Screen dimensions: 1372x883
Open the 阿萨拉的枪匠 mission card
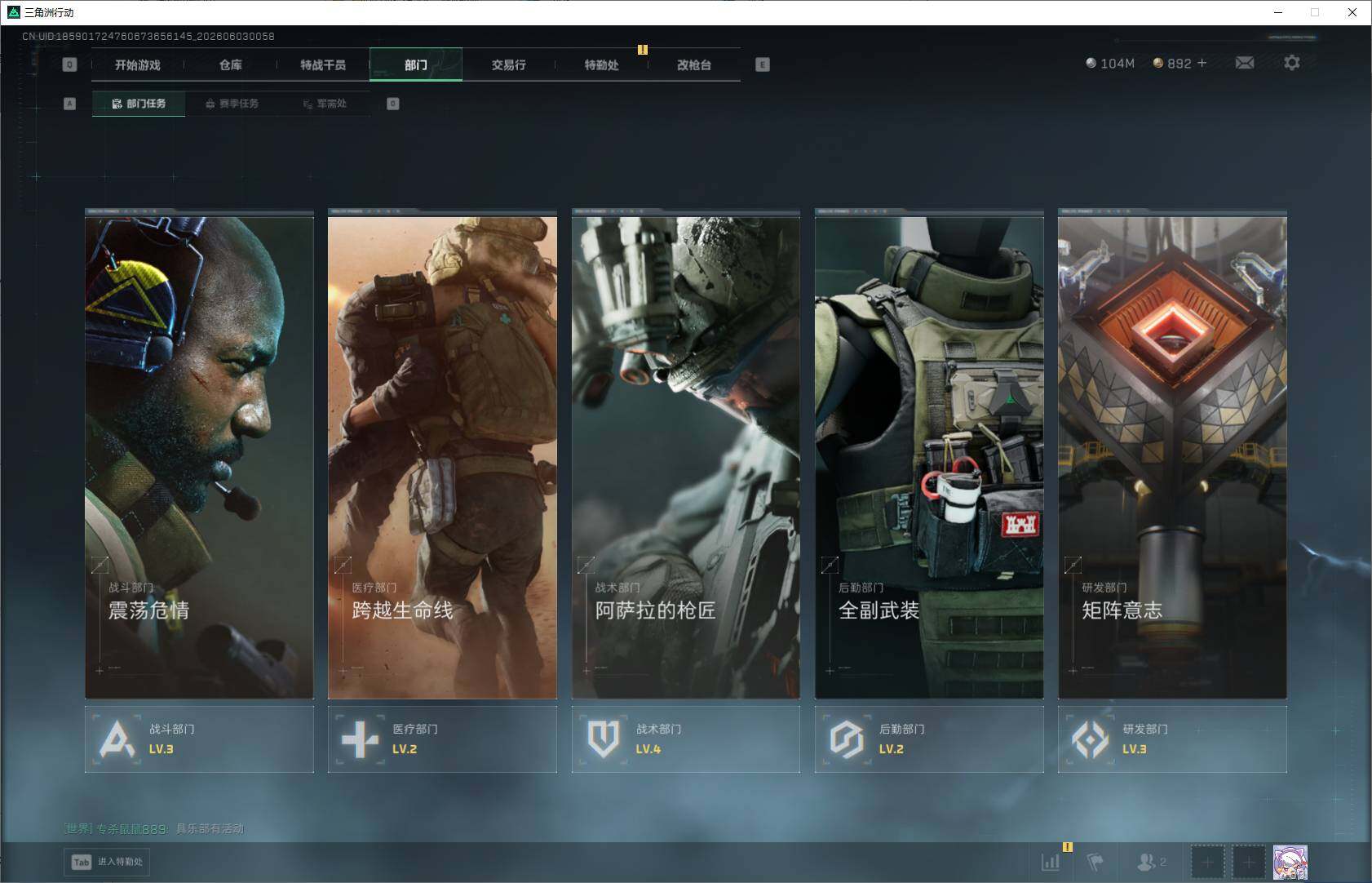click(686, 454)
